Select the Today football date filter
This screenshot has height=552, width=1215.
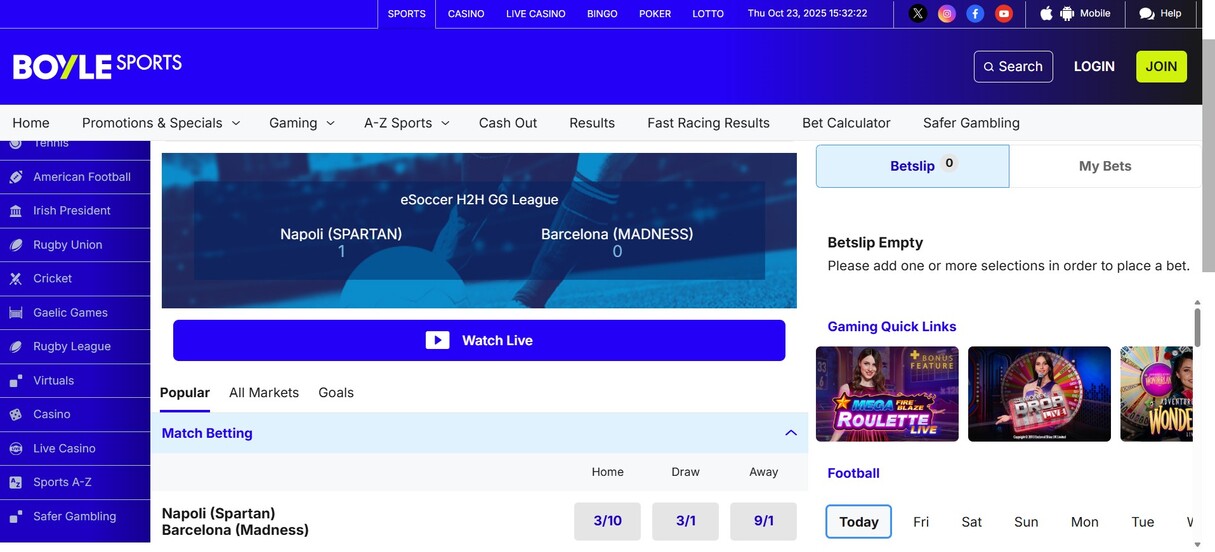tap(859, 522)
